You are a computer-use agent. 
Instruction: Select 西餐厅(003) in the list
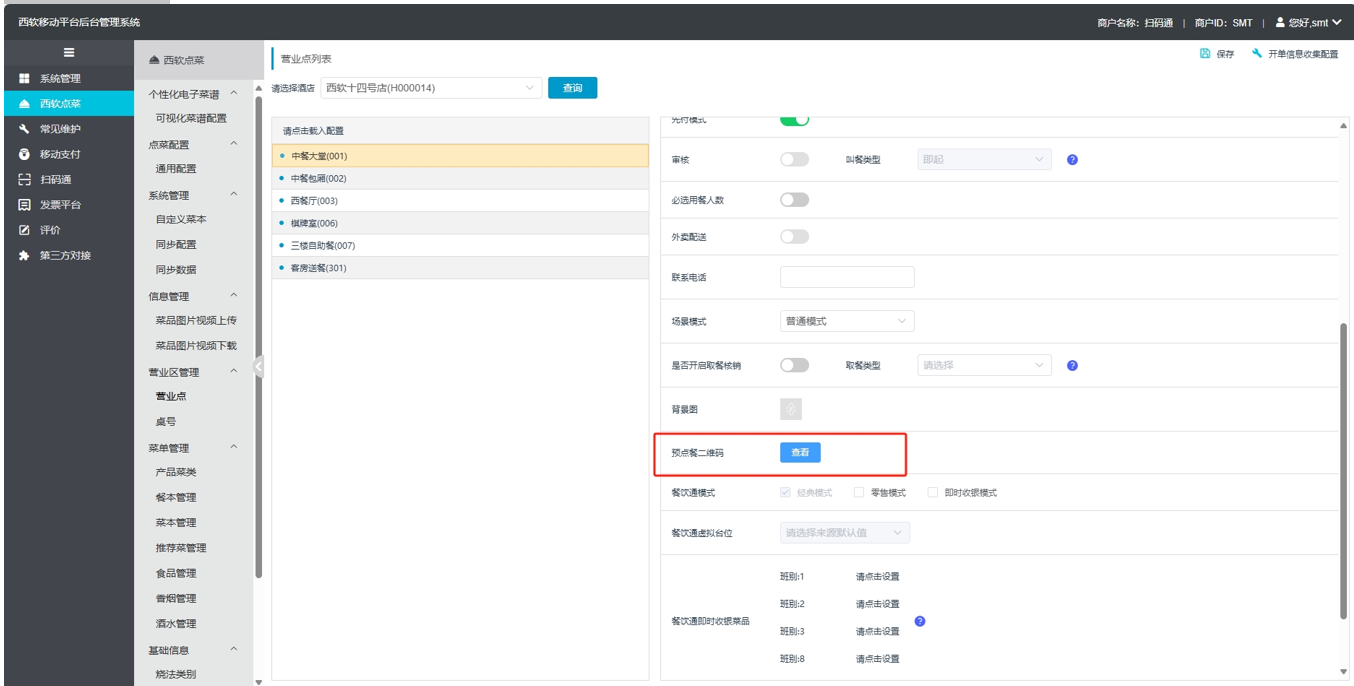pos(460,201)
